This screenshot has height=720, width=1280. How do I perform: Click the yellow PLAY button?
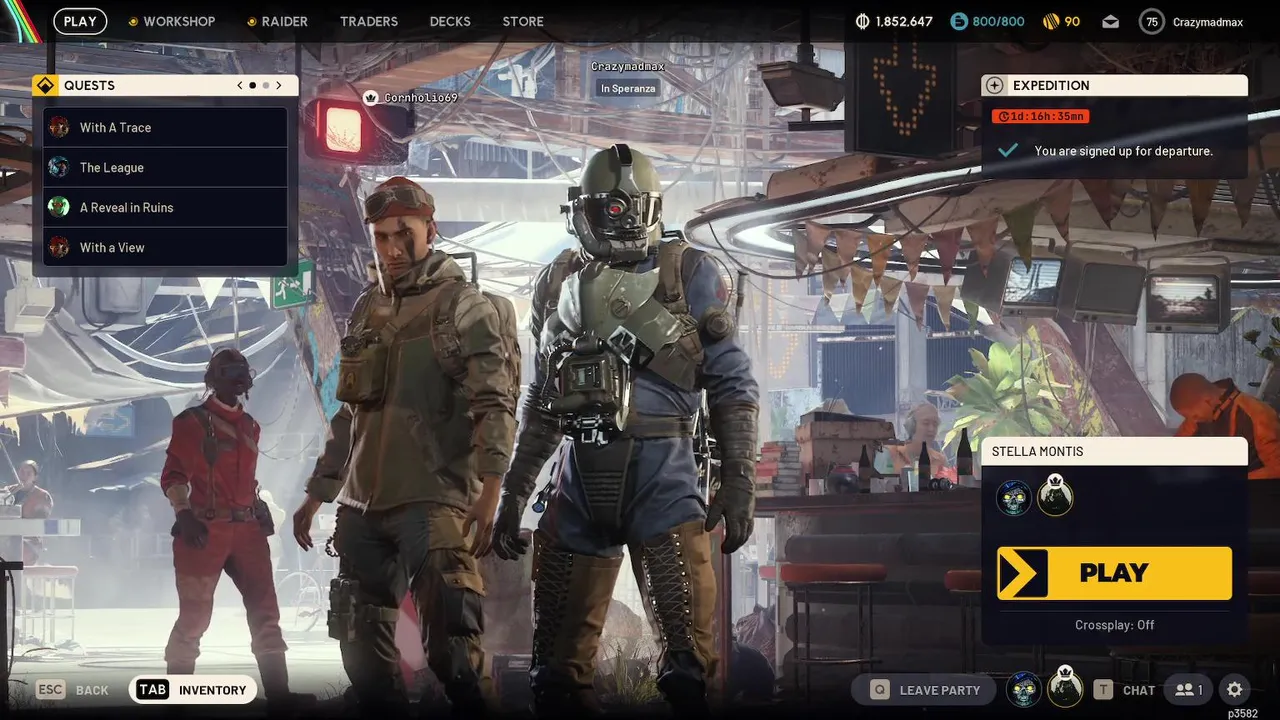point(1114,573)
